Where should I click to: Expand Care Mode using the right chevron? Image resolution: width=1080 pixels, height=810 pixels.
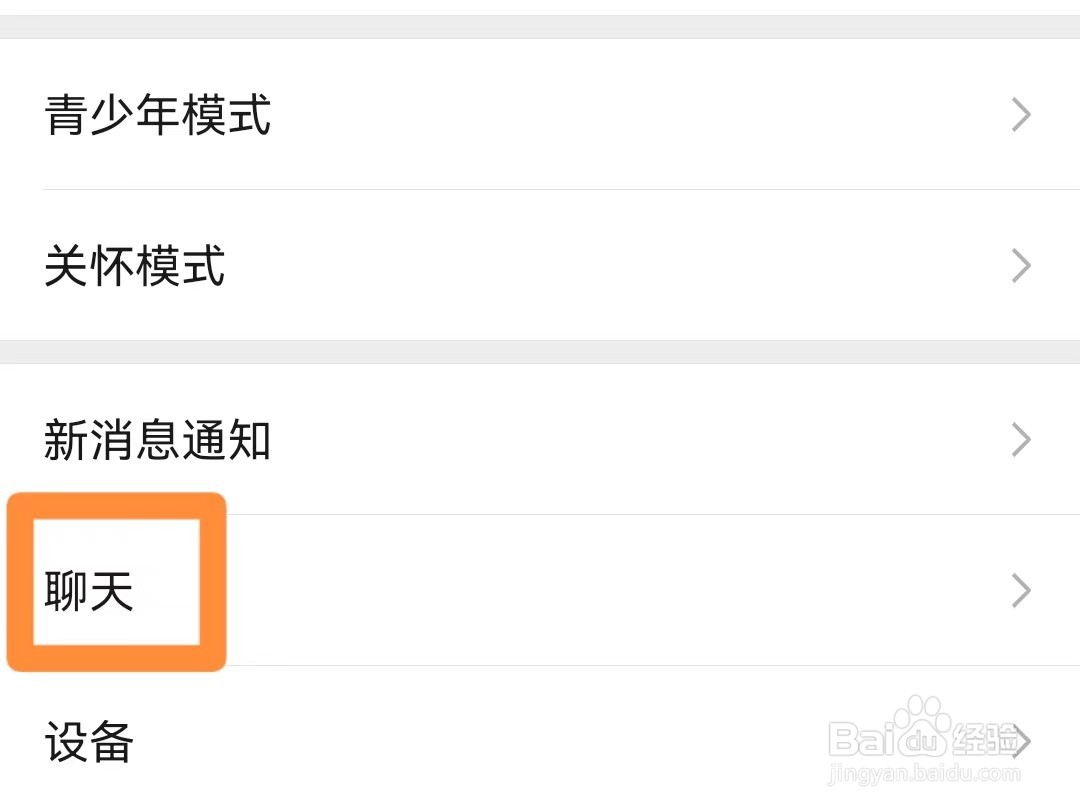pos(1021,266)
